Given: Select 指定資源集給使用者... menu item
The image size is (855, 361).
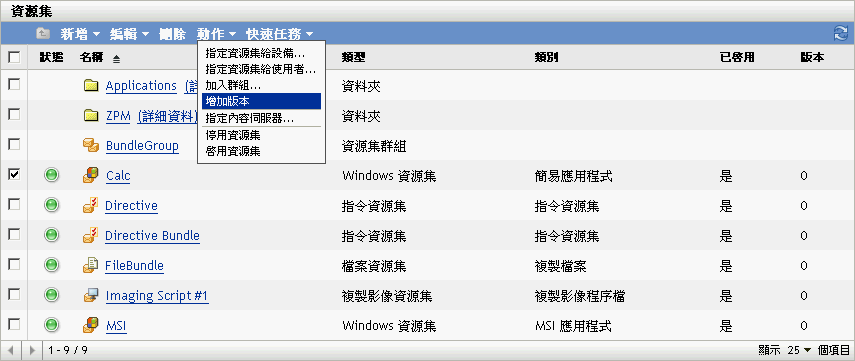Looking at the screenshot, I should tap(261, 69).
